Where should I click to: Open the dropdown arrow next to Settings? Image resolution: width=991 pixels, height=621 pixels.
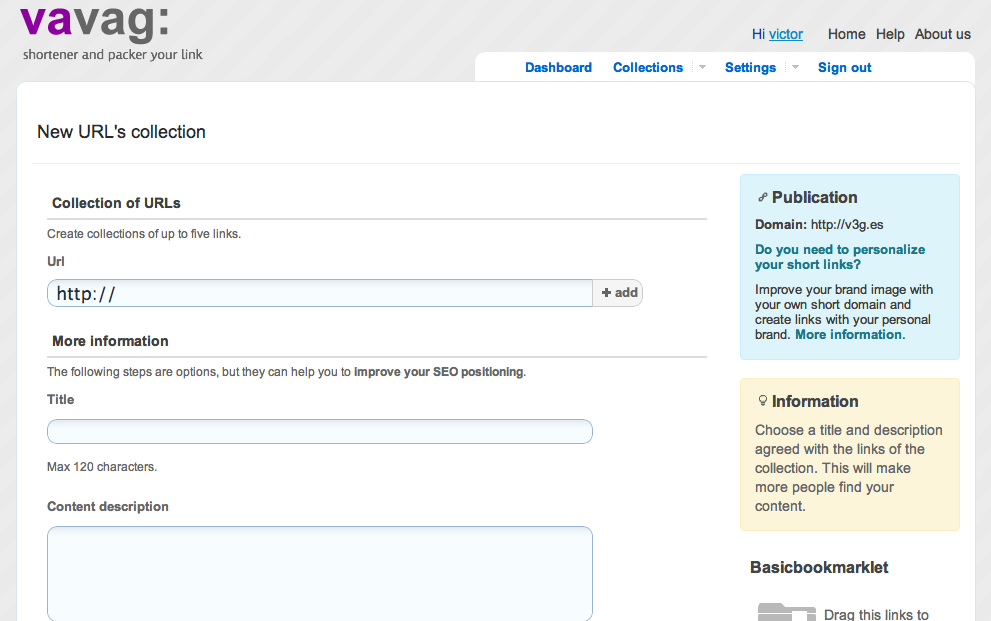[794, 67]
